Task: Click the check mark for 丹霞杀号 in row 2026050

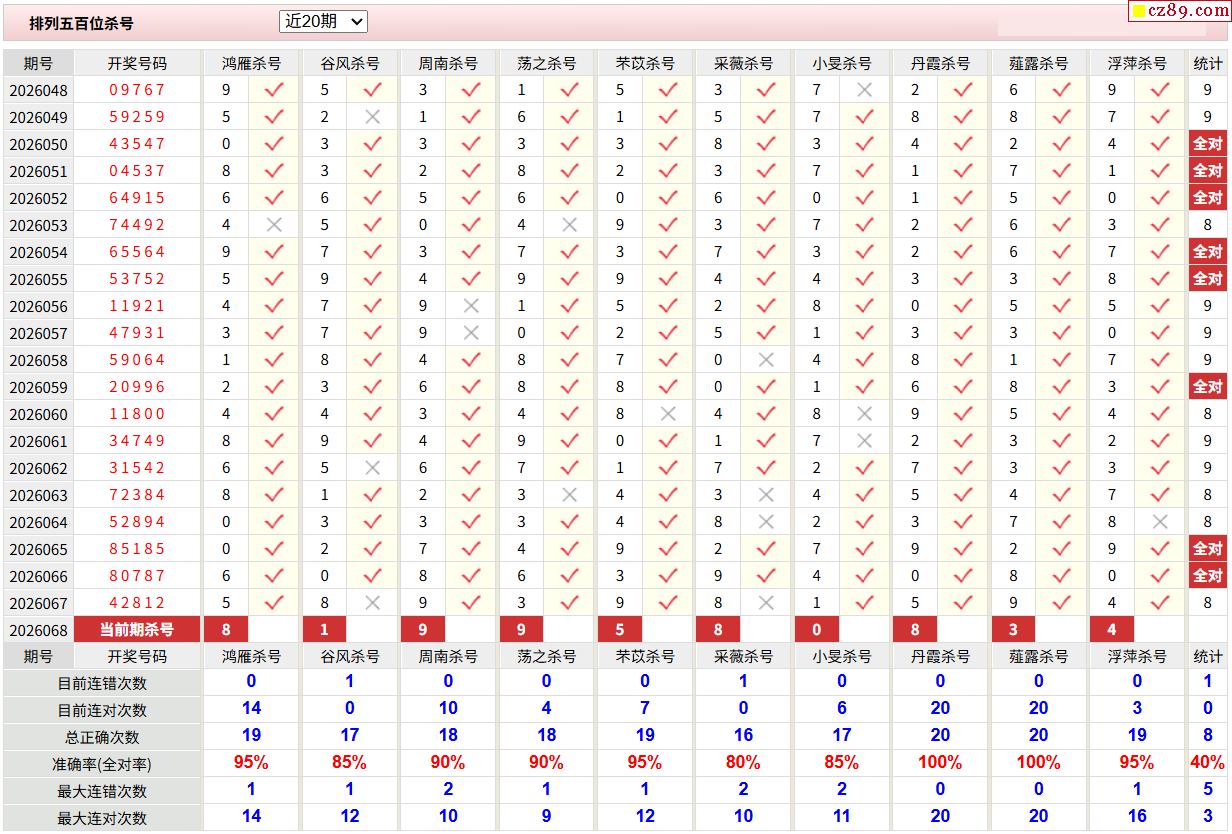Action: point(964,143)
